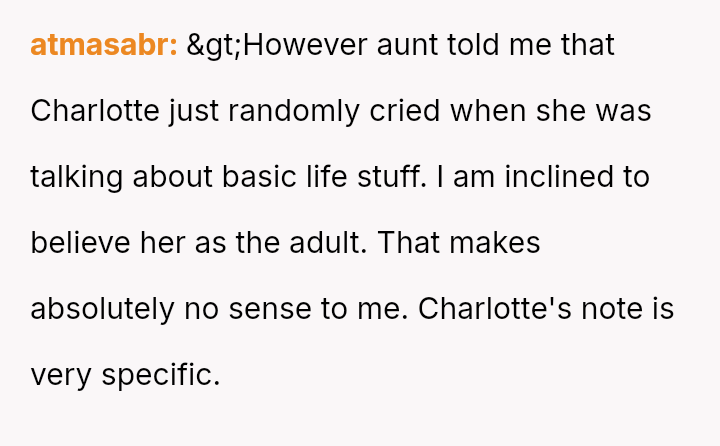
Task: Select the word 'sense' in the comment
Action: point(270,311)
